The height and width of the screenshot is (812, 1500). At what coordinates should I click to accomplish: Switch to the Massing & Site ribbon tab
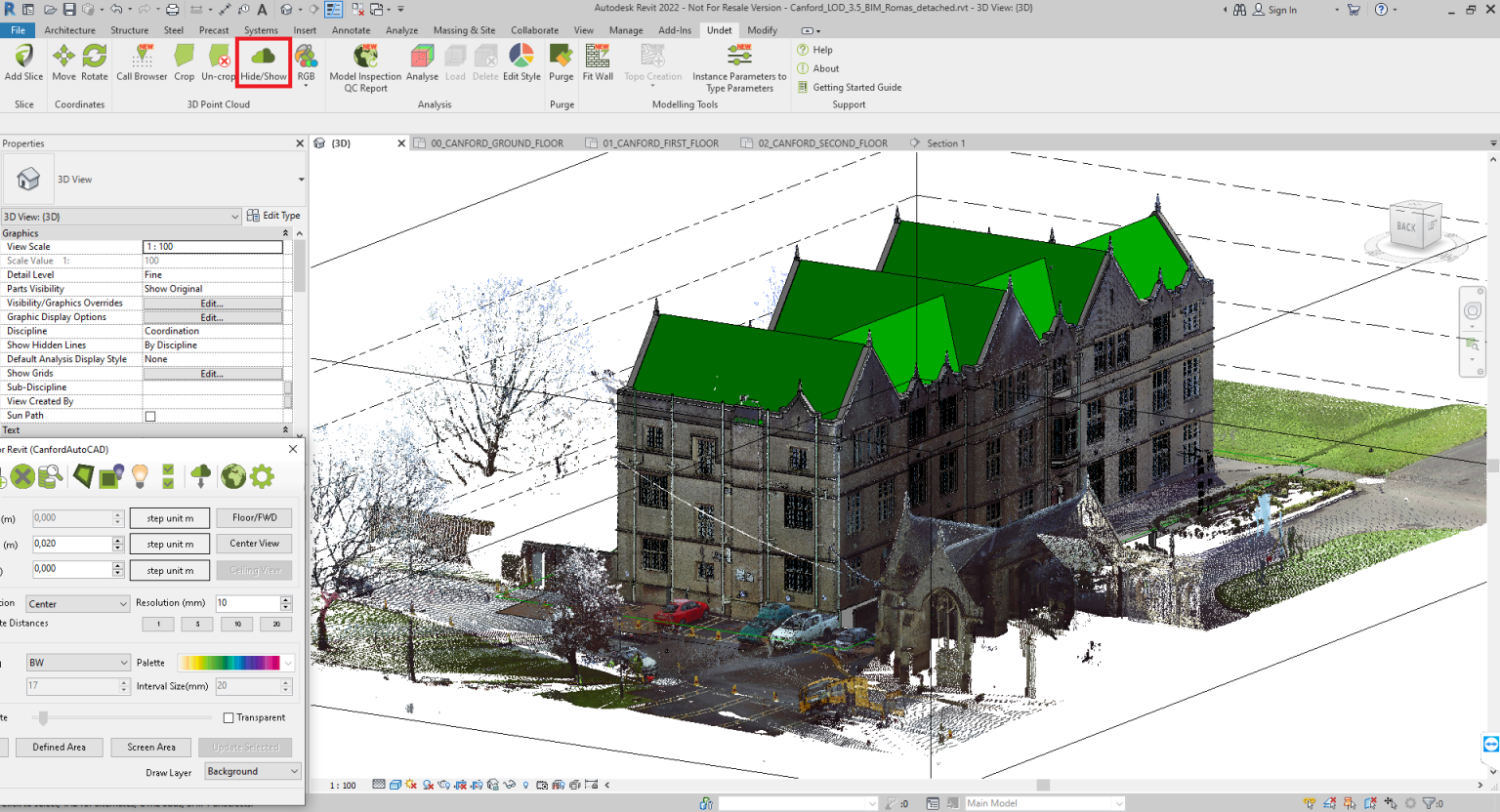tap(464, 30)
